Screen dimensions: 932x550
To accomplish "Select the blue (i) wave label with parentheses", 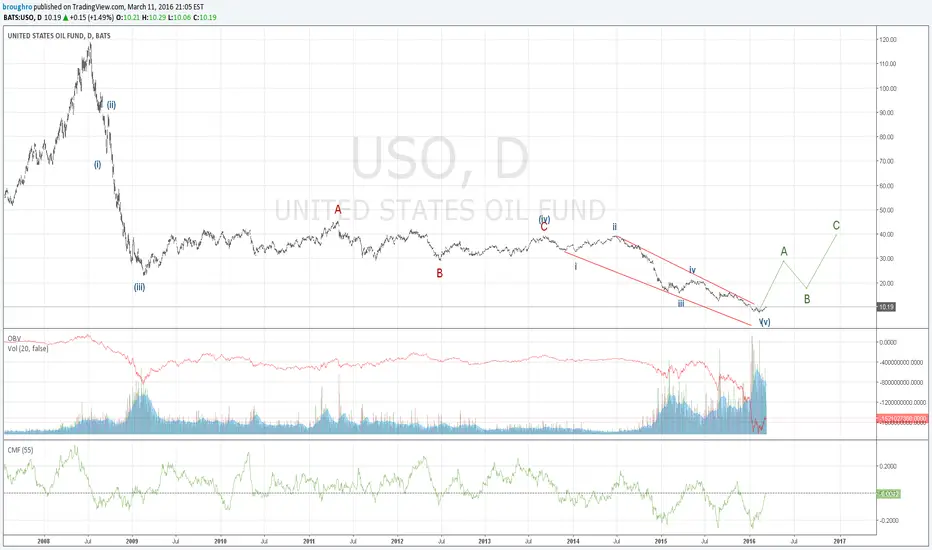I will coord(97,165).
